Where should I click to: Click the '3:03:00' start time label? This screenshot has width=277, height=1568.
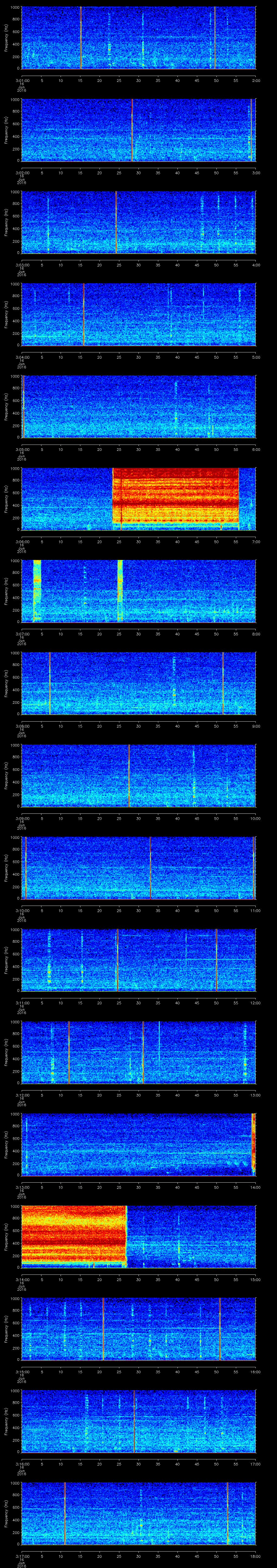[22, 264]
